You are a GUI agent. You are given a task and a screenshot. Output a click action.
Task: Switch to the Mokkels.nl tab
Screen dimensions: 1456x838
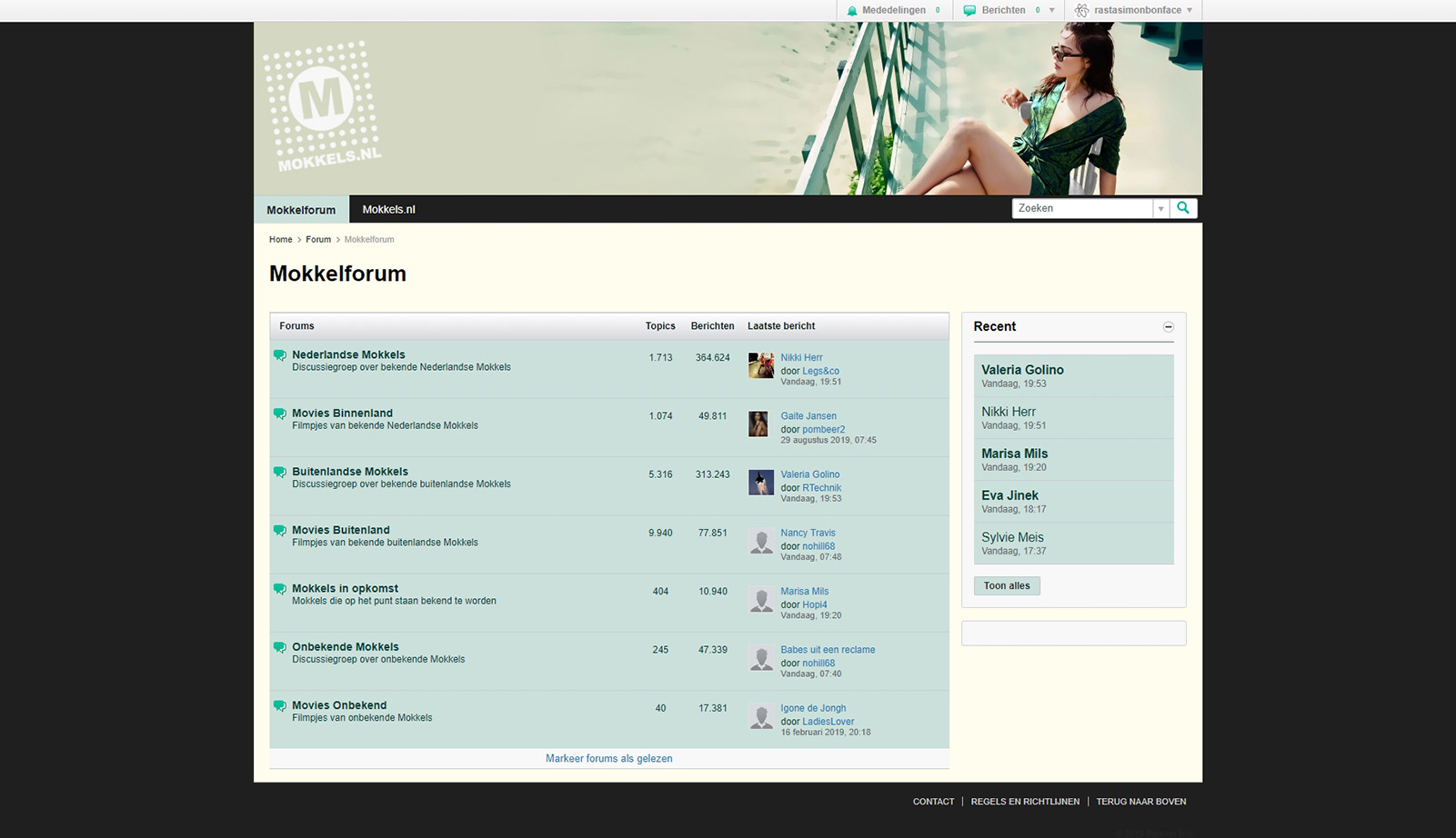[388, 209]
